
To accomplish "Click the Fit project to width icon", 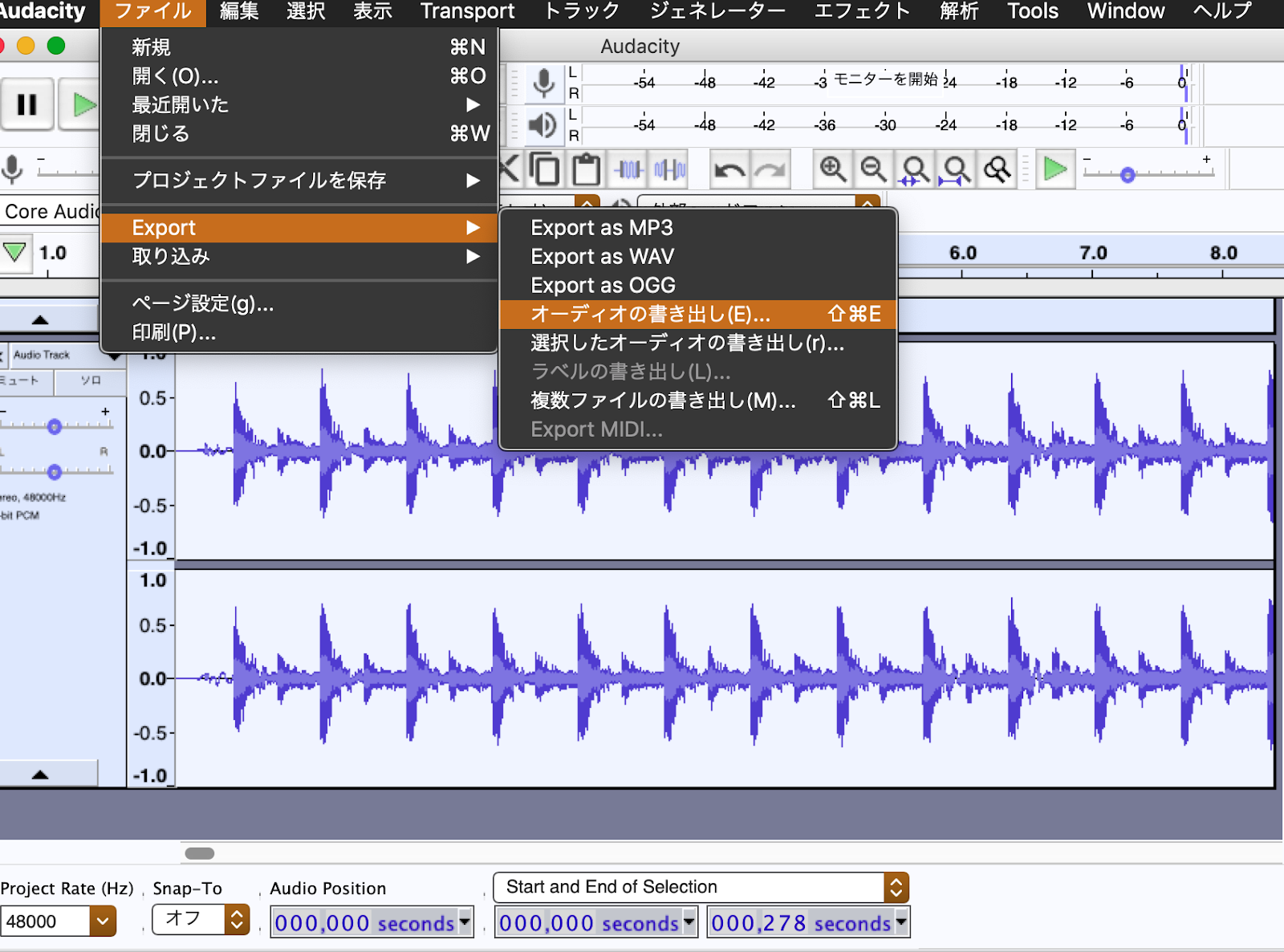I will click(956, 169).
